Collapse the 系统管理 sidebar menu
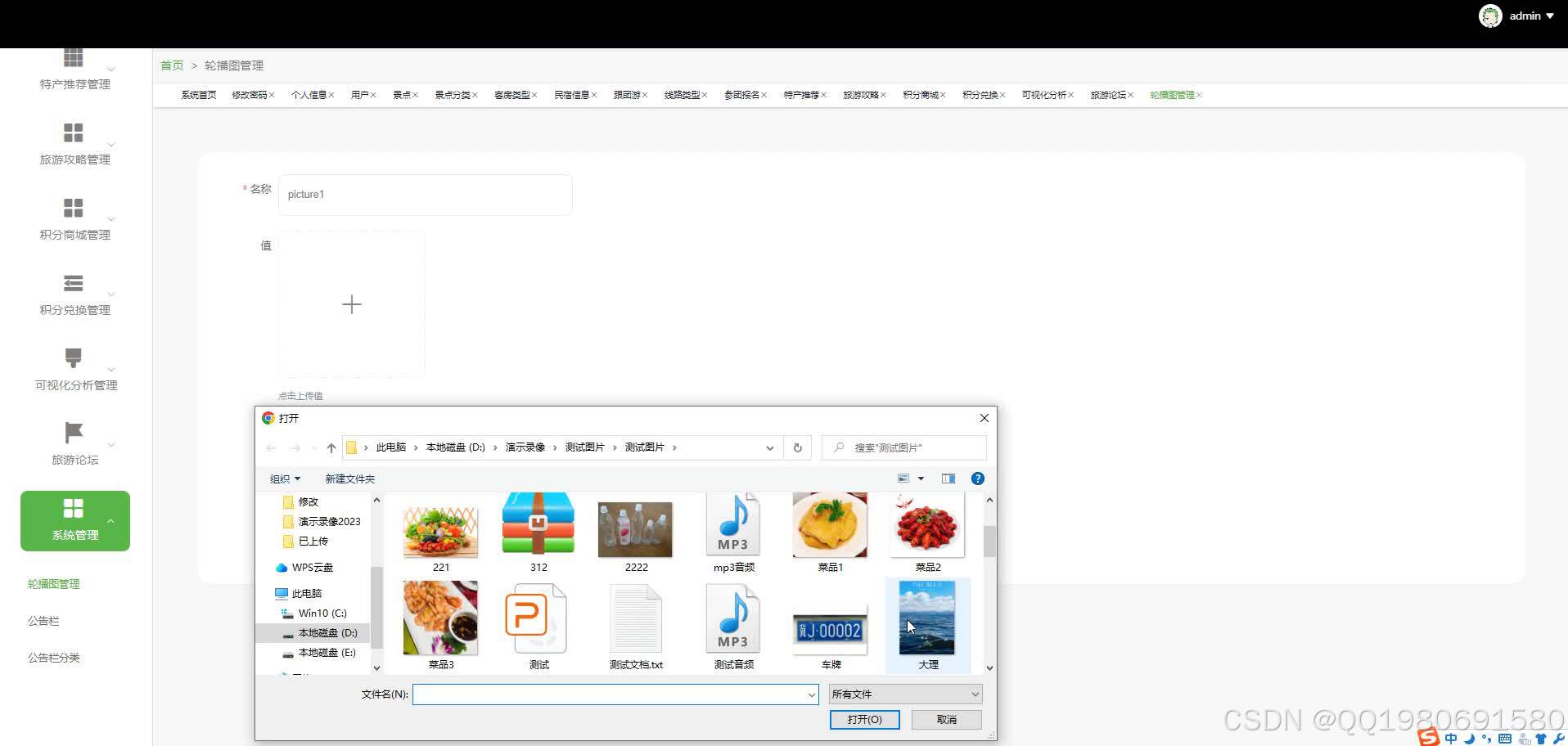 coord(74,520)
